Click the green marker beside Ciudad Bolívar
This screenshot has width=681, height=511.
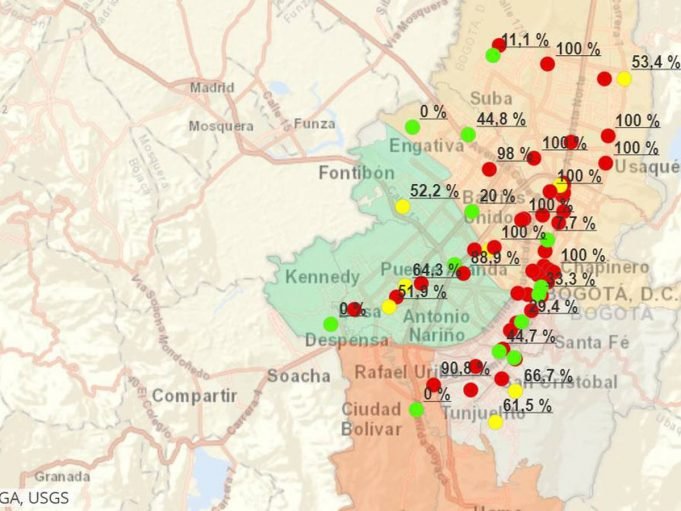click(x=416, y=409)
